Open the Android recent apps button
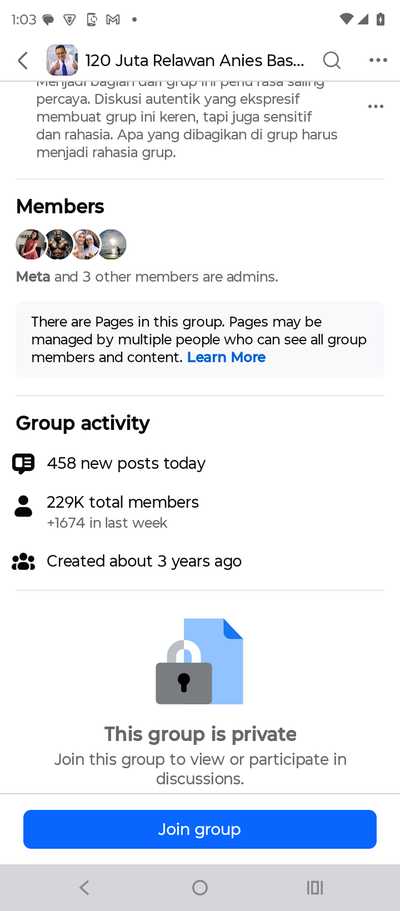400x911 pixels. pyautogui.click(x=315, y=887)
